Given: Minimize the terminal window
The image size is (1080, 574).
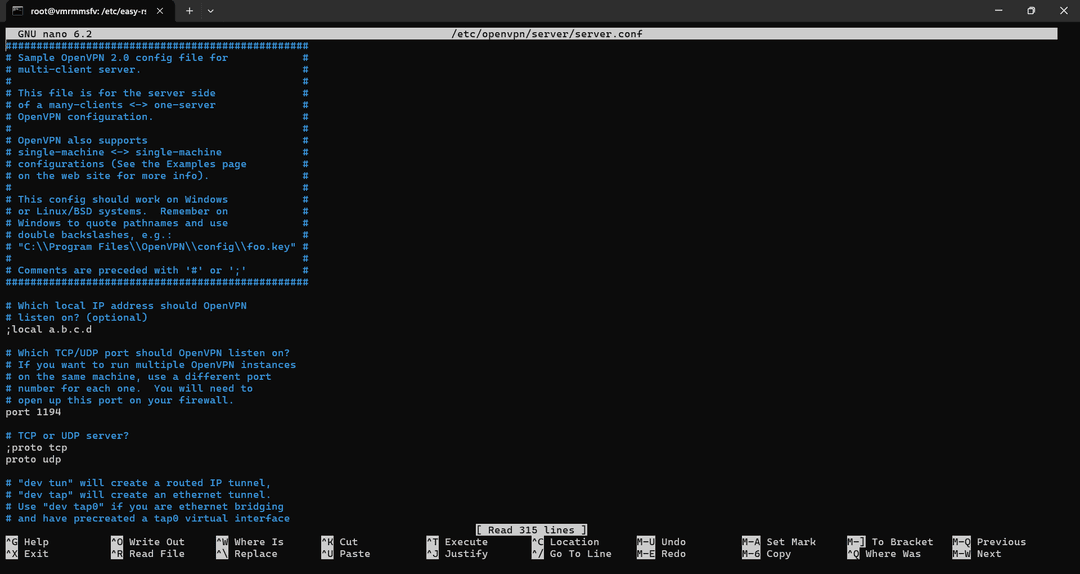Looking at the screenshot, I should coord(999,10).
